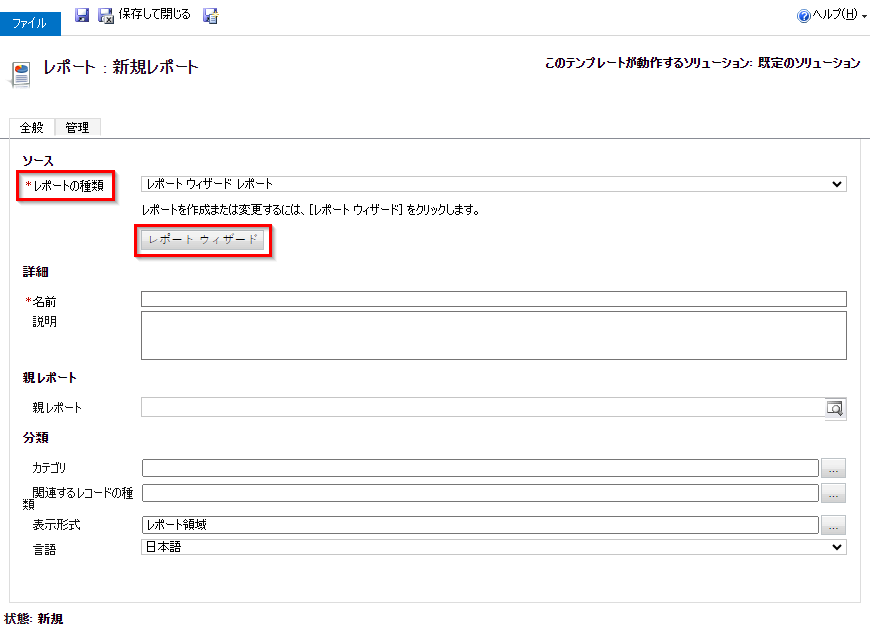
Task: Switch to the 管理 tab
Action: [x=77, y=128]
